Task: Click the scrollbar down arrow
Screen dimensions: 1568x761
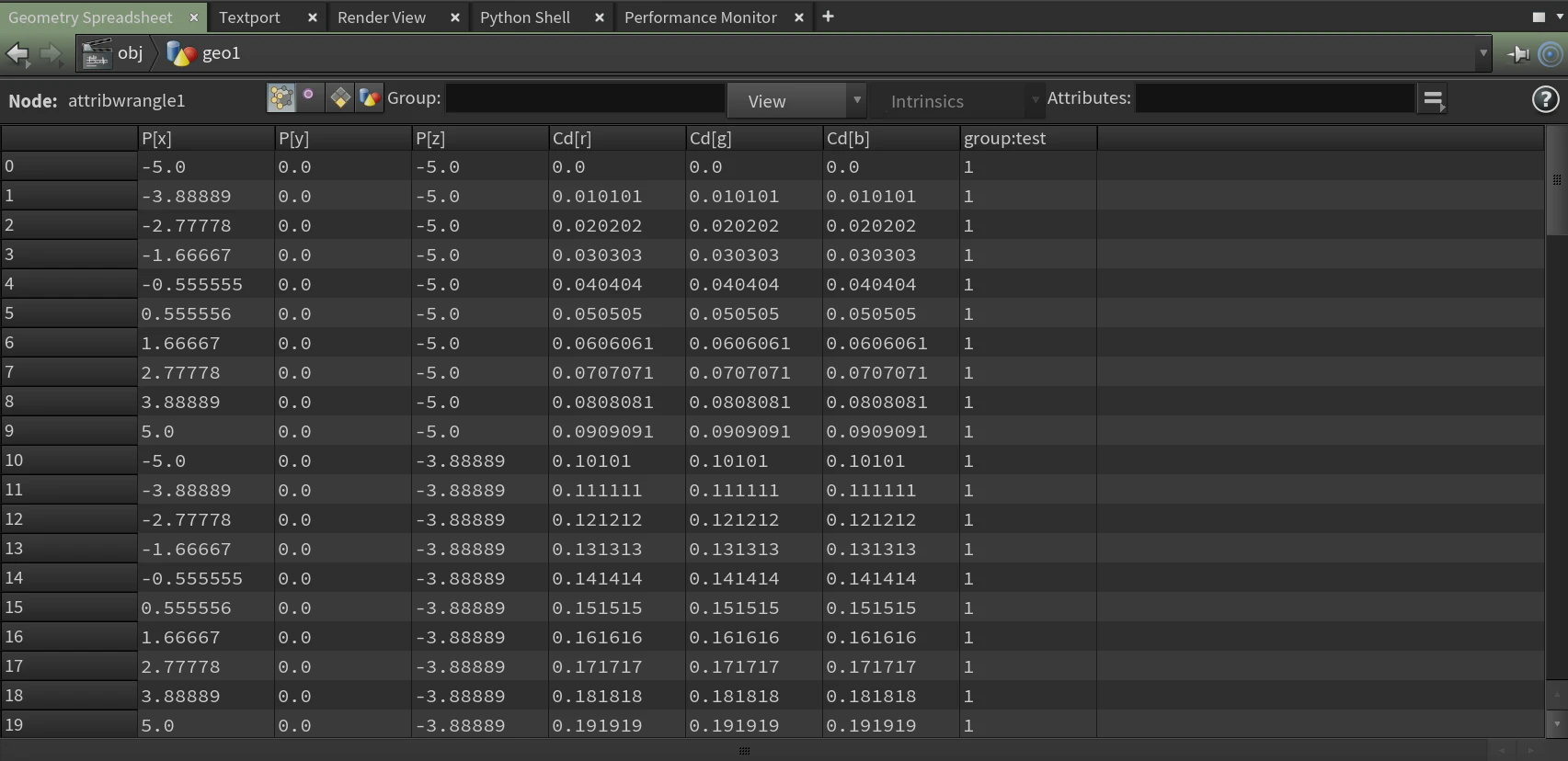Action: coord(1556,723)
